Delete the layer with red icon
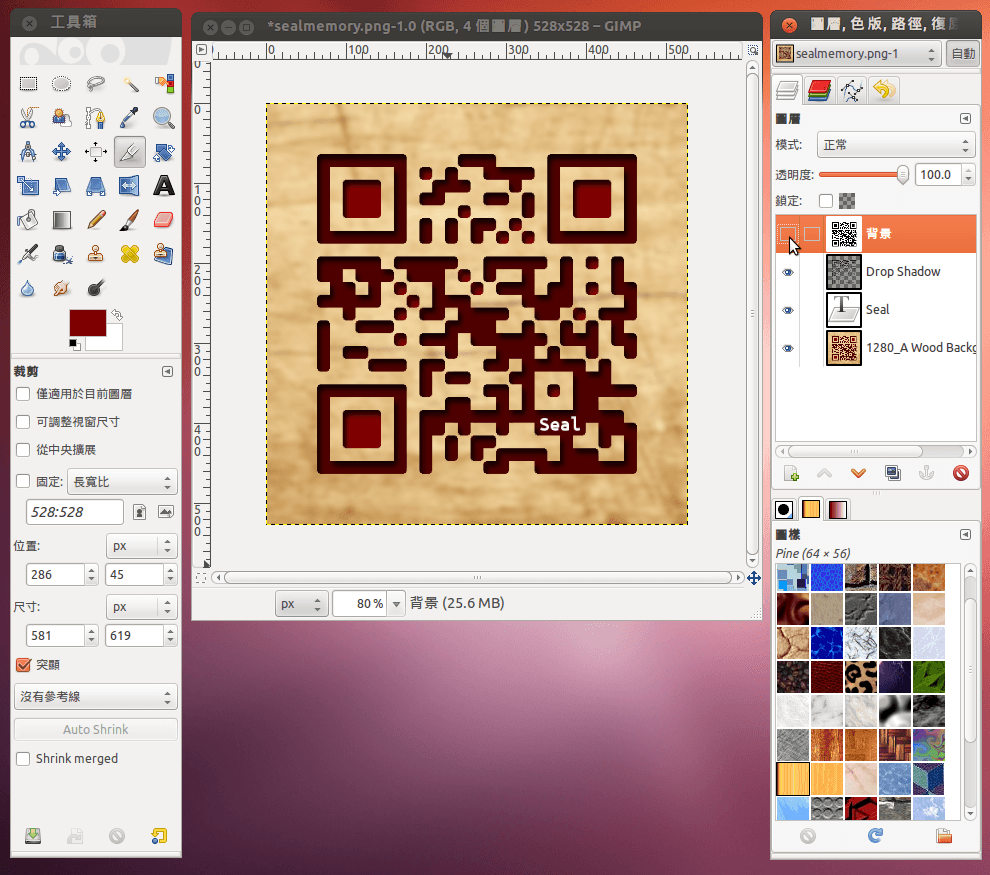Image resolution: width=990 pixels, height=875 pixels. tap(961, 474)
